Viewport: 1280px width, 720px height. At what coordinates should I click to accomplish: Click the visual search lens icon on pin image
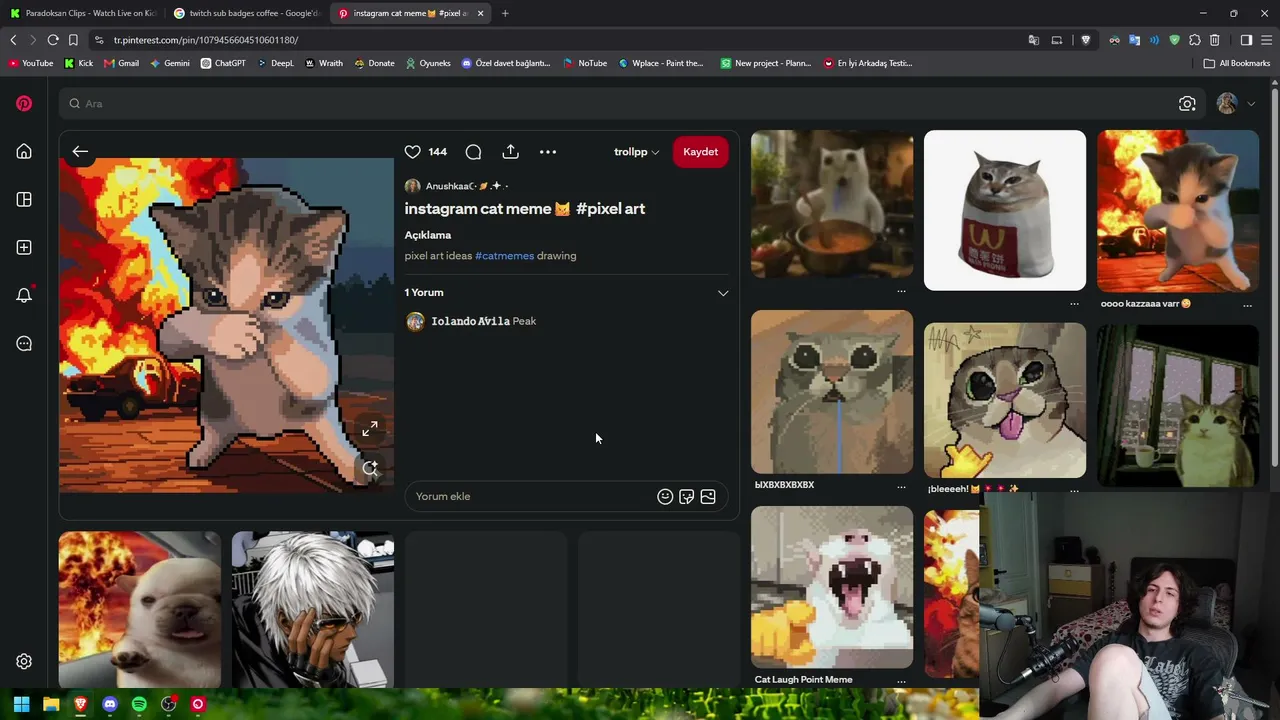click(370, 468)
